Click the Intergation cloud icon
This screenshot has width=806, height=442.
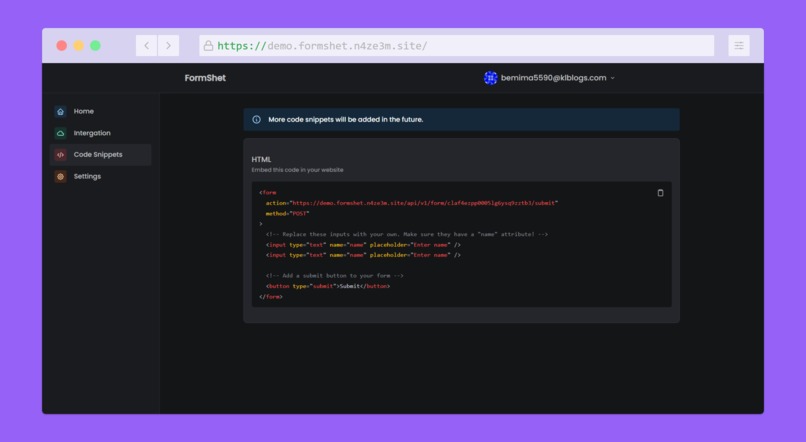(x=60, y=133)
